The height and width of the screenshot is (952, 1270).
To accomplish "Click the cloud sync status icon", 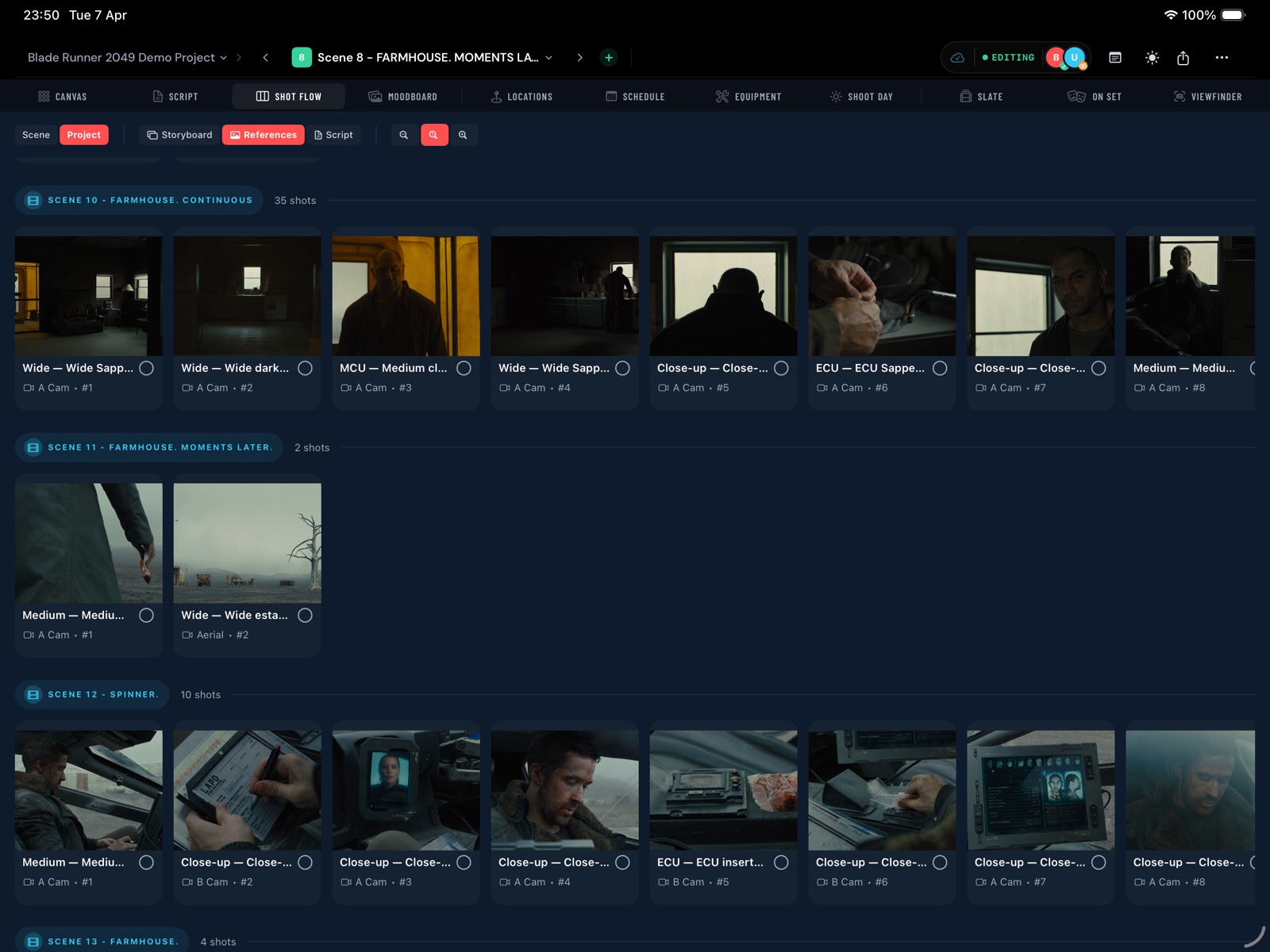I will click(x=957, y=57).
